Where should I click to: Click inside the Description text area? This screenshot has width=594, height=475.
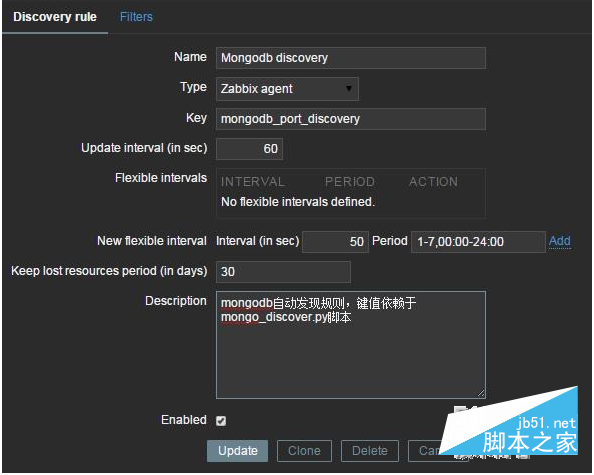pyautogui.click(x=350, y=345)
